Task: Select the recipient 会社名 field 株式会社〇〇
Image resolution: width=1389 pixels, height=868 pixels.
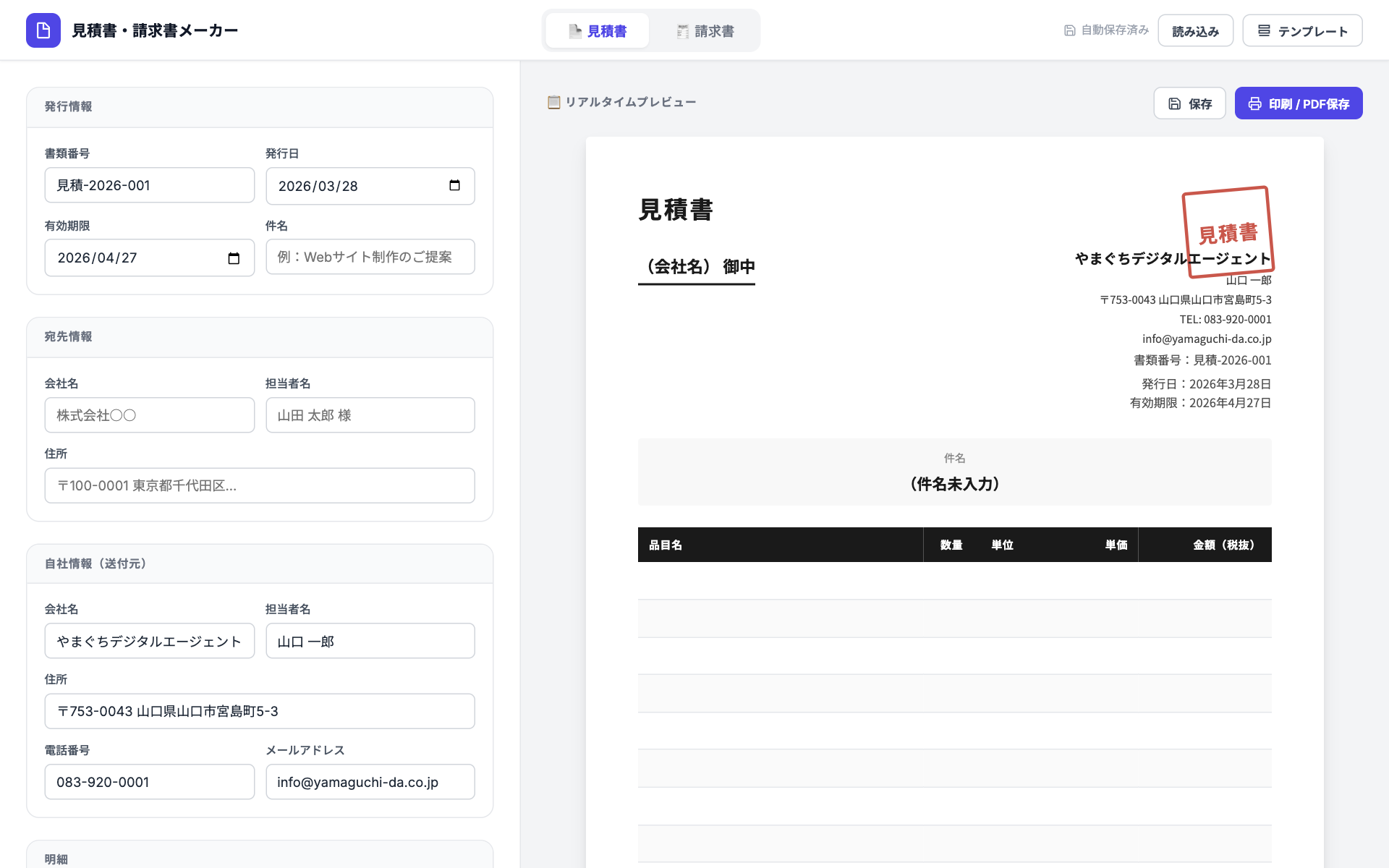Action: tap(149, 414)
